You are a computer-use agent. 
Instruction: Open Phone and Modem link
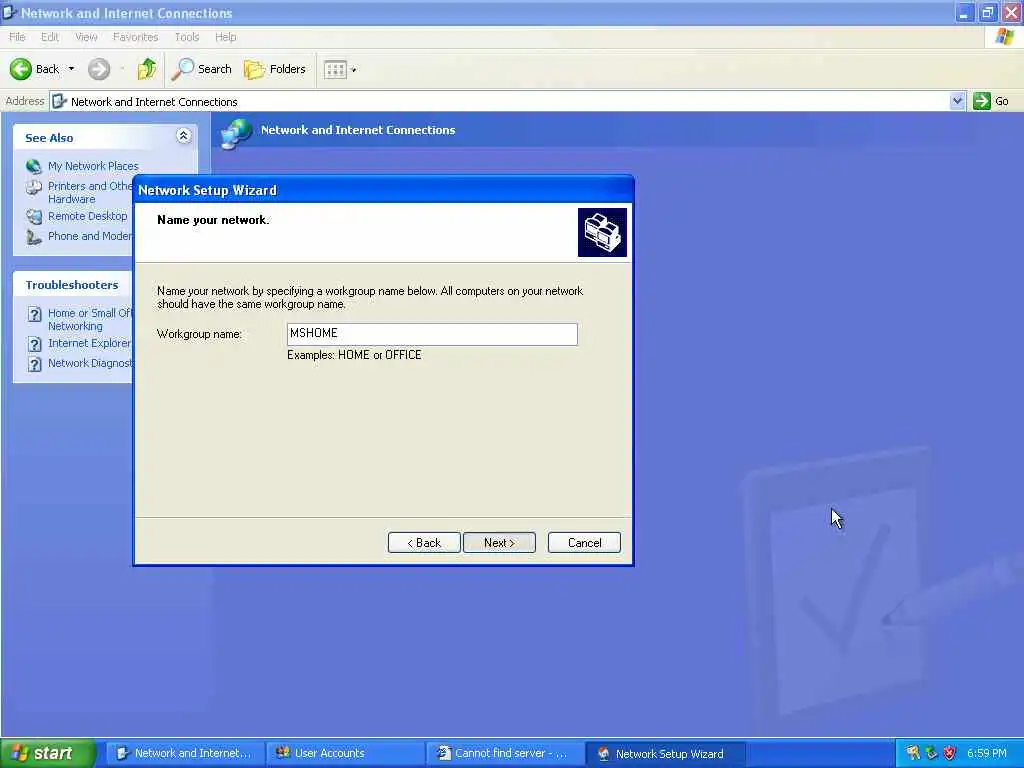click(x=90, y=236)
